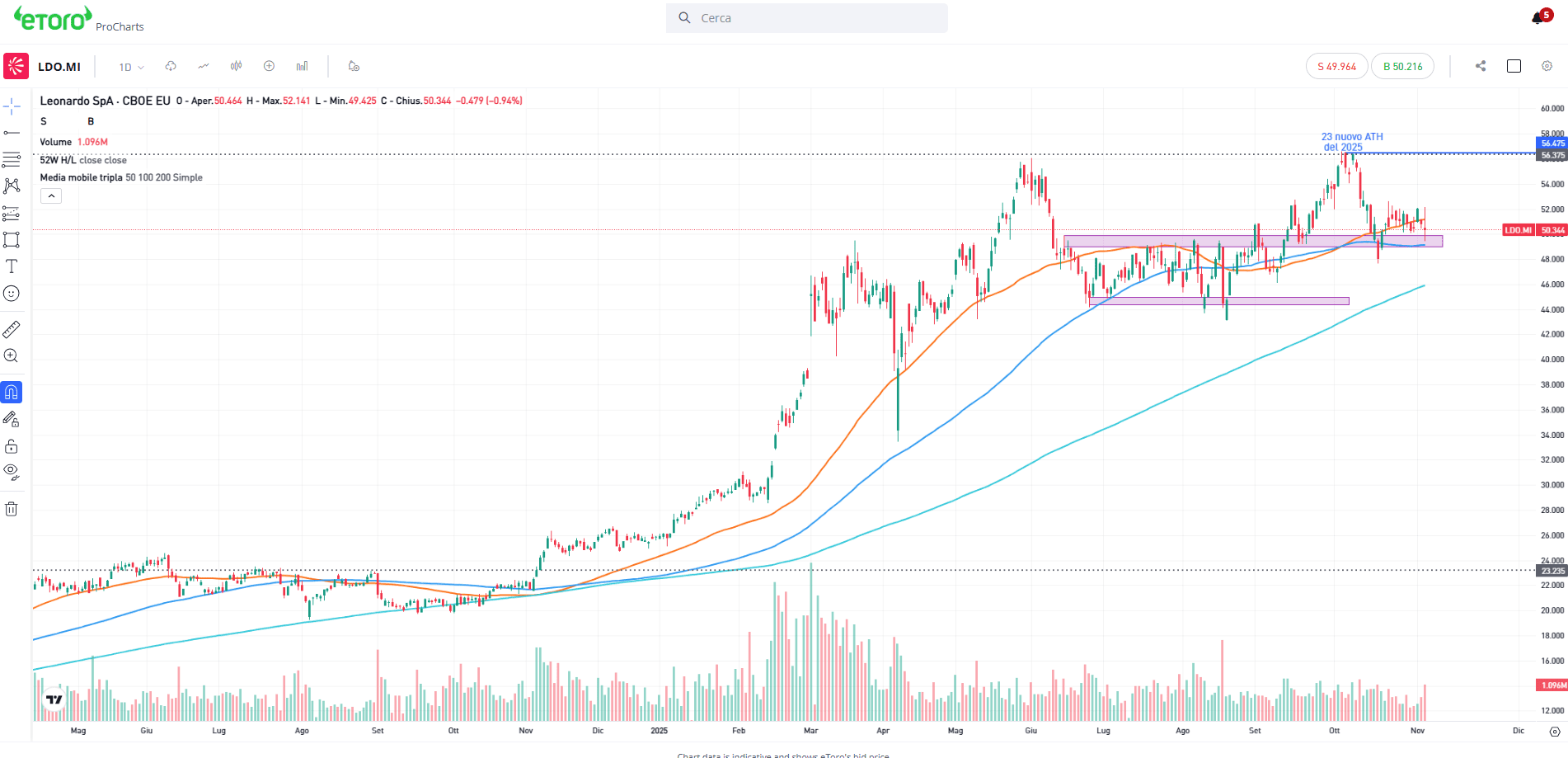Open the LDO.MI symbol selector
The image size is (1568, 758).
click(x=59, y=67)
